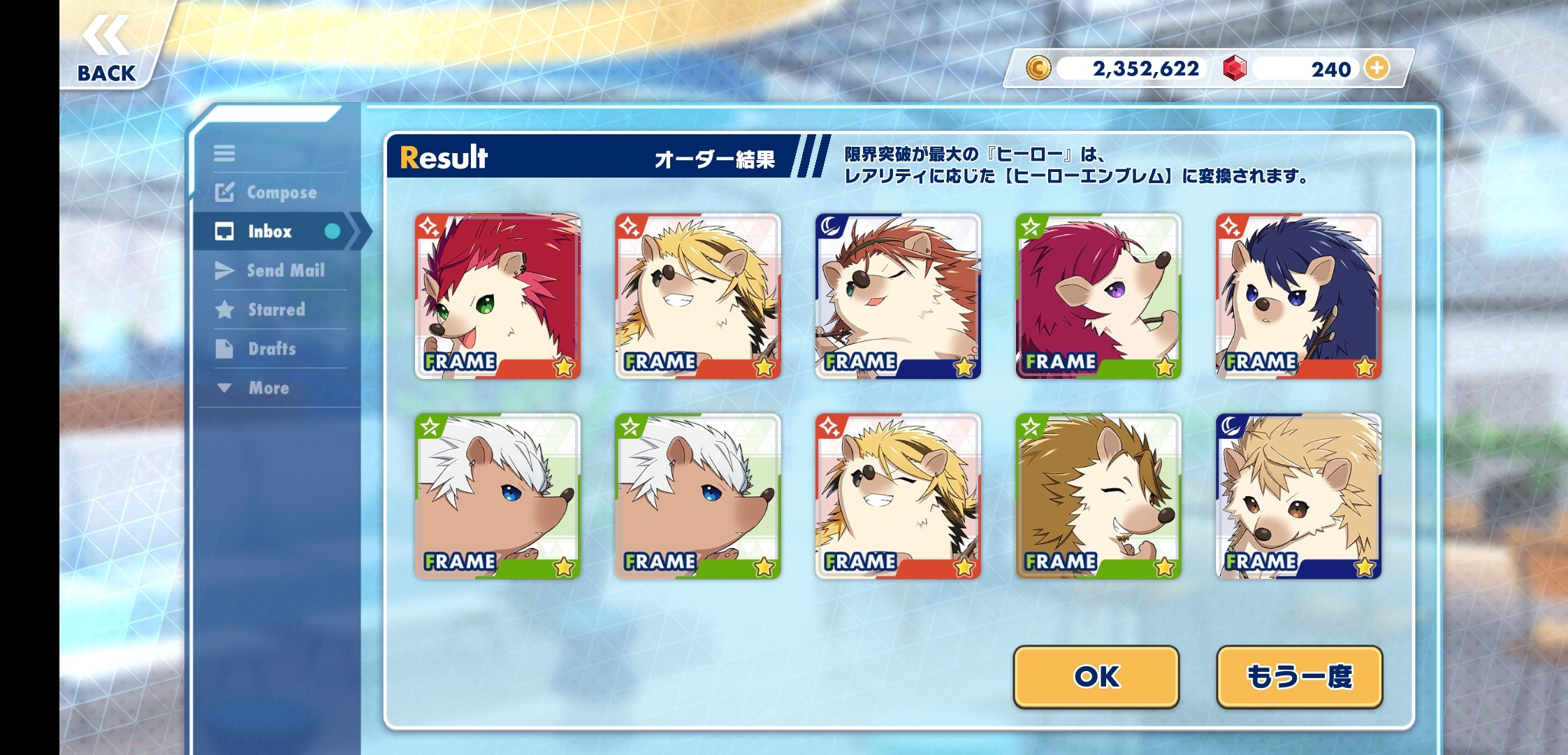Click the Compose pencil icon

tap(224, 192)
